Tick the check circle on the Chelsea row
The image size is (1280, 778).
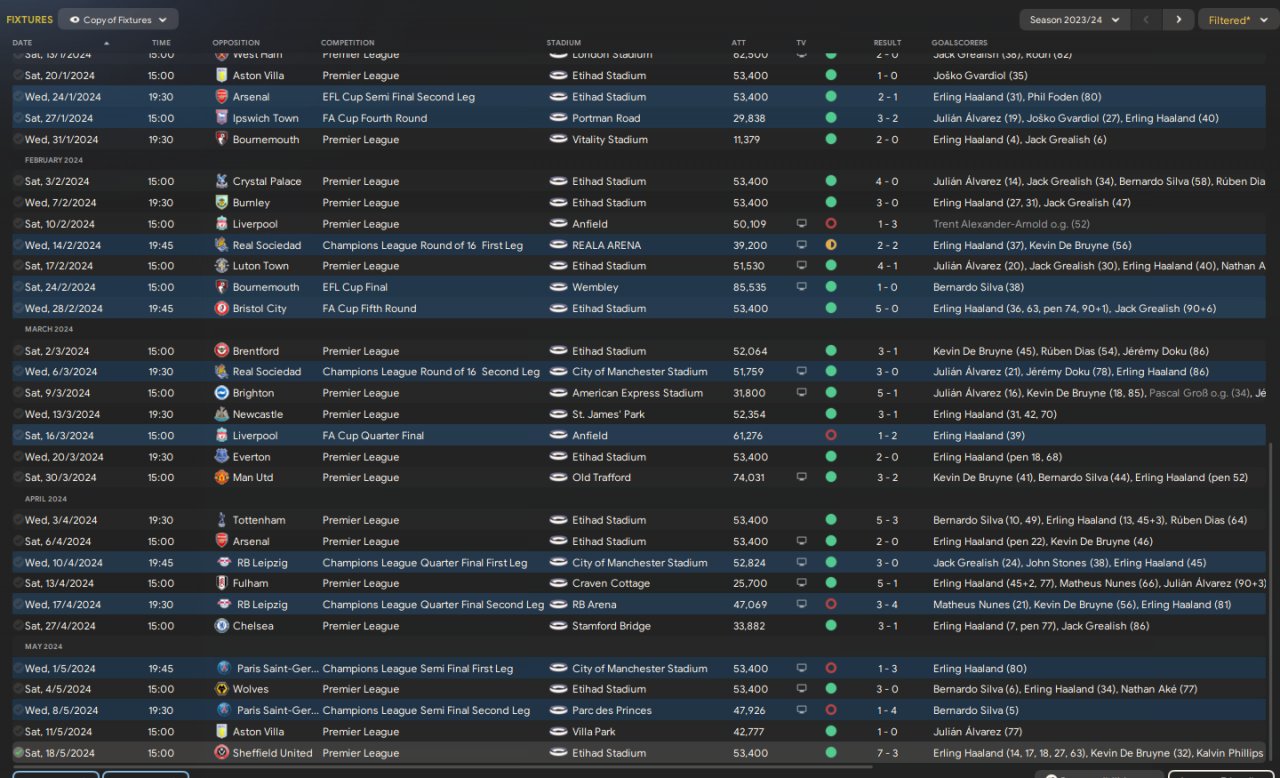[x=18, y=626]
